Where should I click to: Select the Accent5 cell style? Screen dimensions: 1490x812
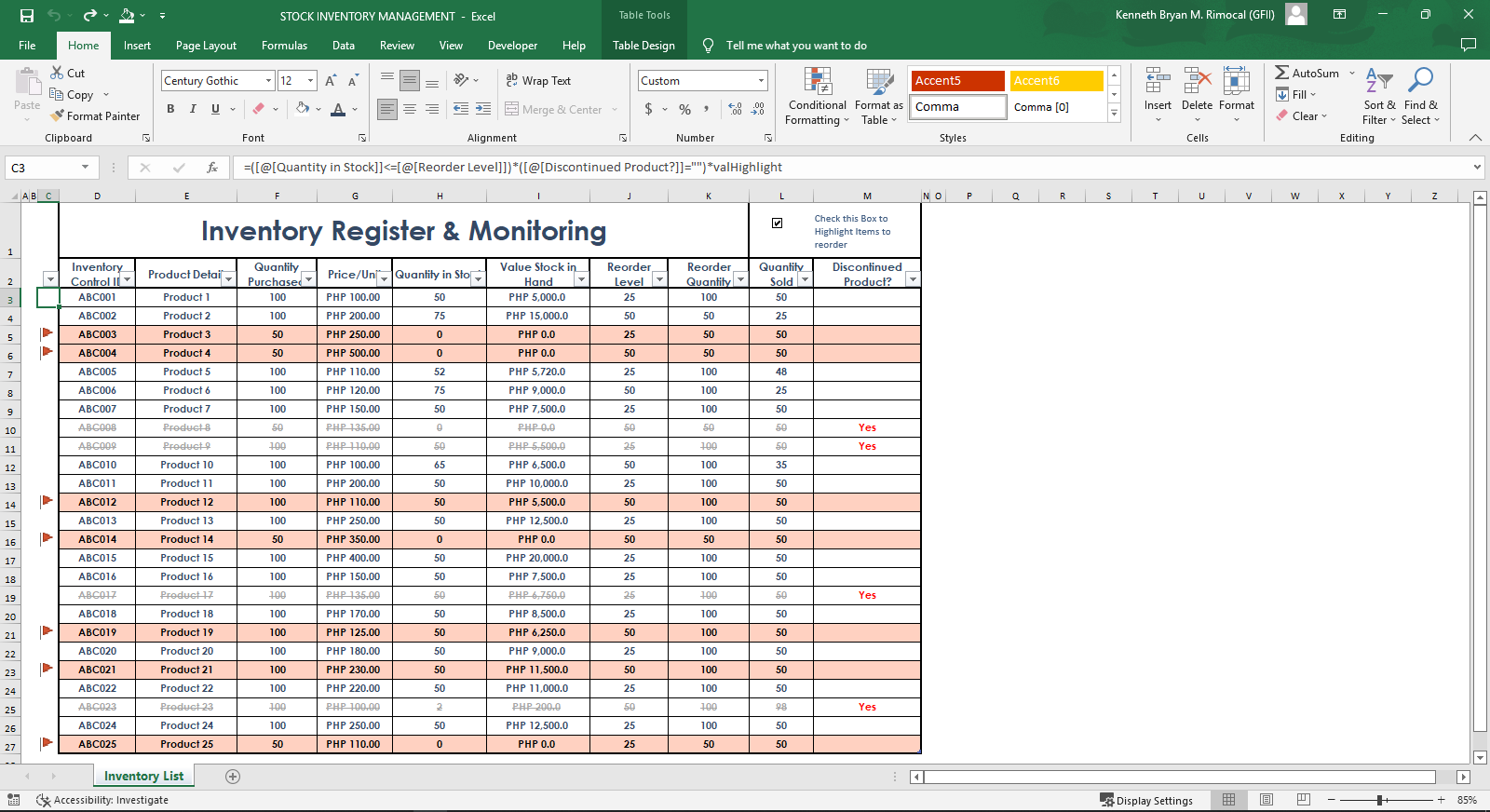pyautogui.click(x=957, y=81)
